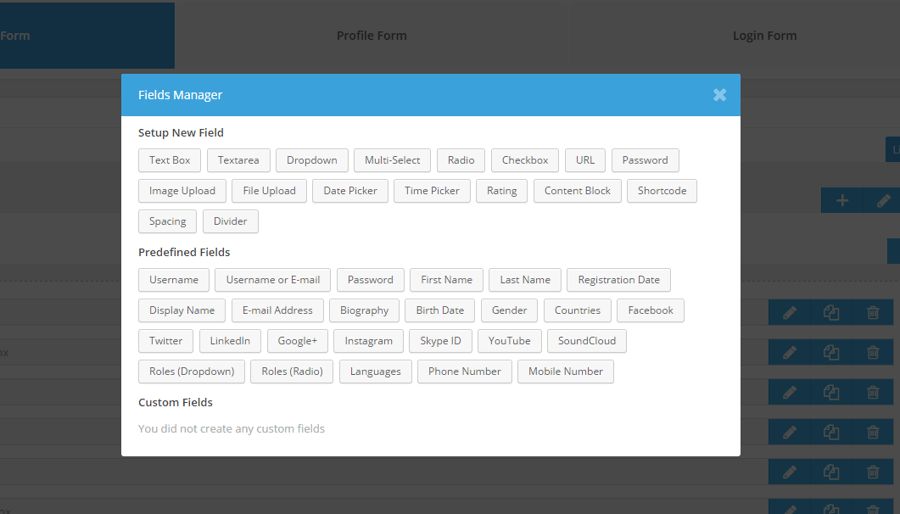Choose the Biography field

pyautogui.click(x=364, y=310)
